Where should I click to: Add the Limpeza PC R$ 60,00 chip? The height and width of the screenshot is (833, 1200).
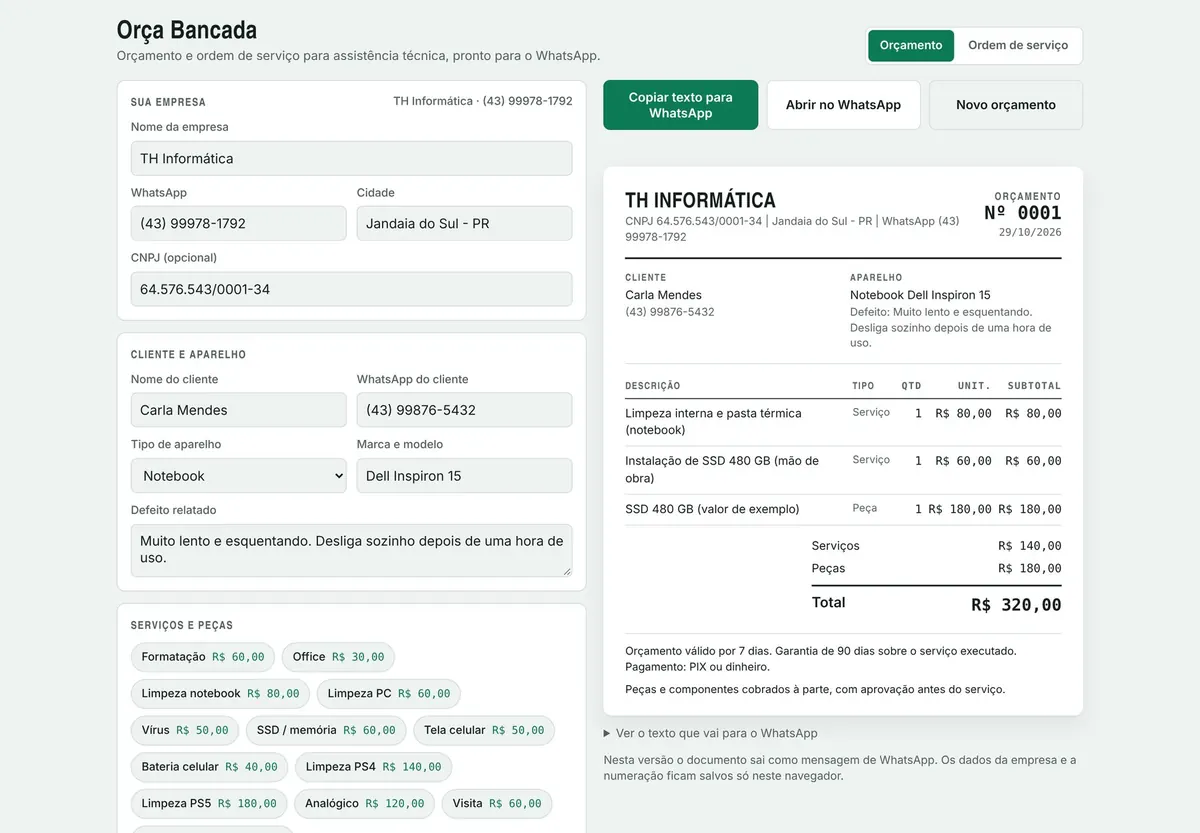click(389, 694)
